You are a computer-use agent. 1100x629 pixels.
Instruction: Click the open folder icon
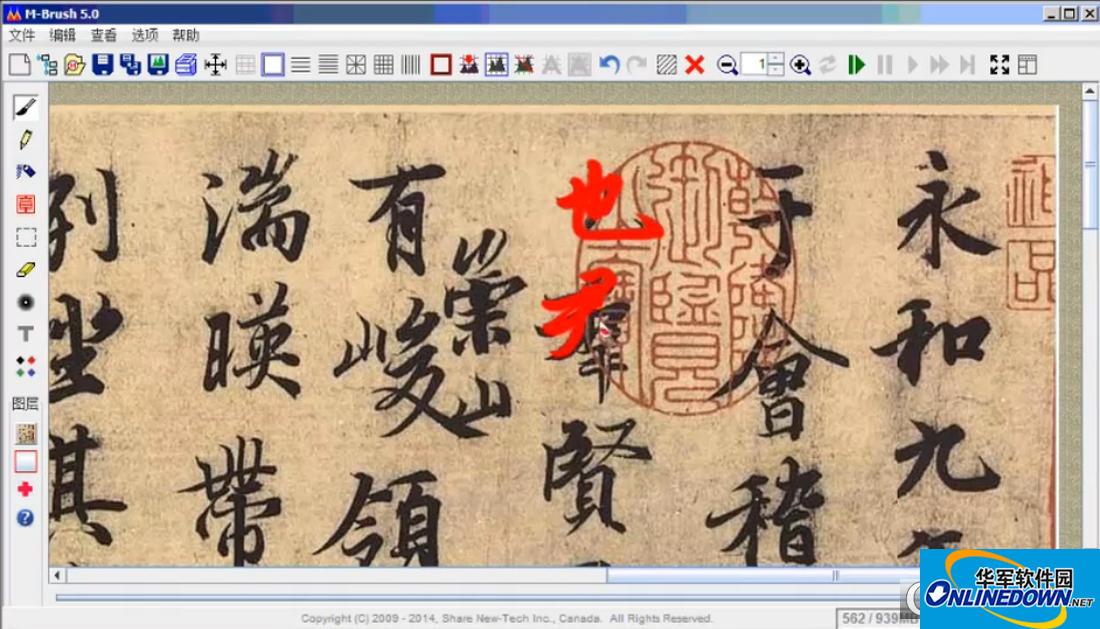[75, 65]
